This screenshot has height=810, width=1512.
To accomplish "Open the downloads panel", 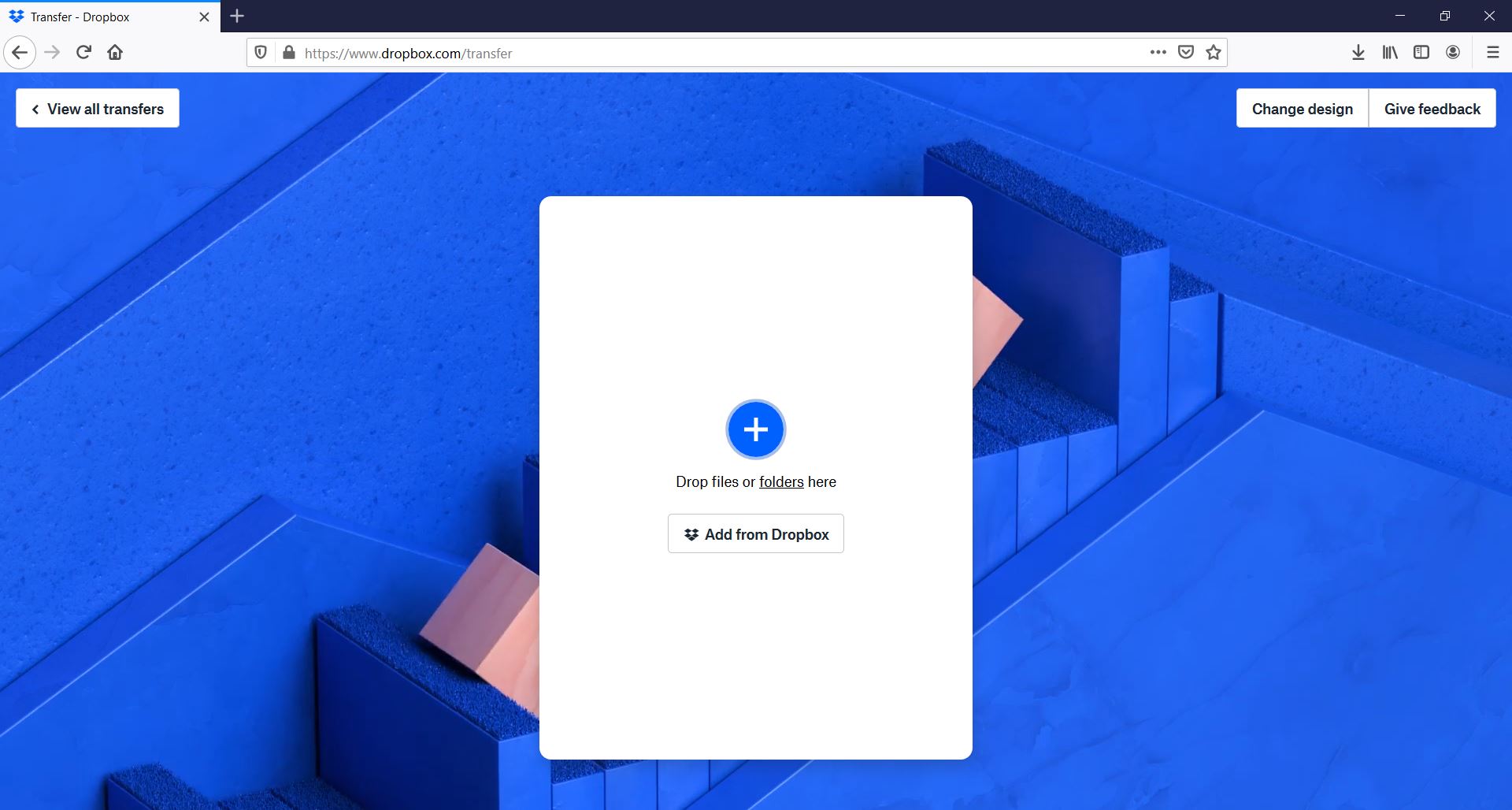I will 1358,53.
